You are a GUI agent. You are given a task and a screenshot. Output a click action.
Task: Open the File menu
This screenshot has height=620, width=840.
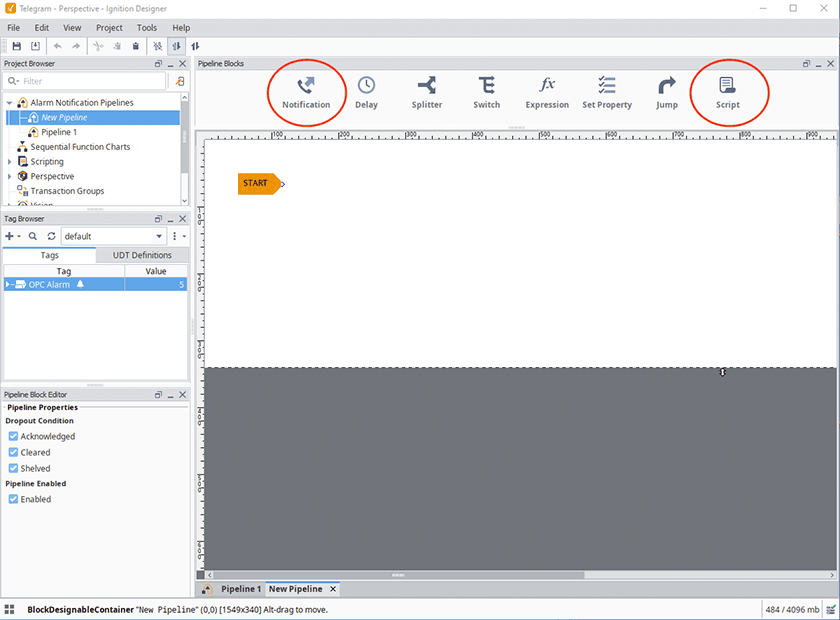[13, 28]
